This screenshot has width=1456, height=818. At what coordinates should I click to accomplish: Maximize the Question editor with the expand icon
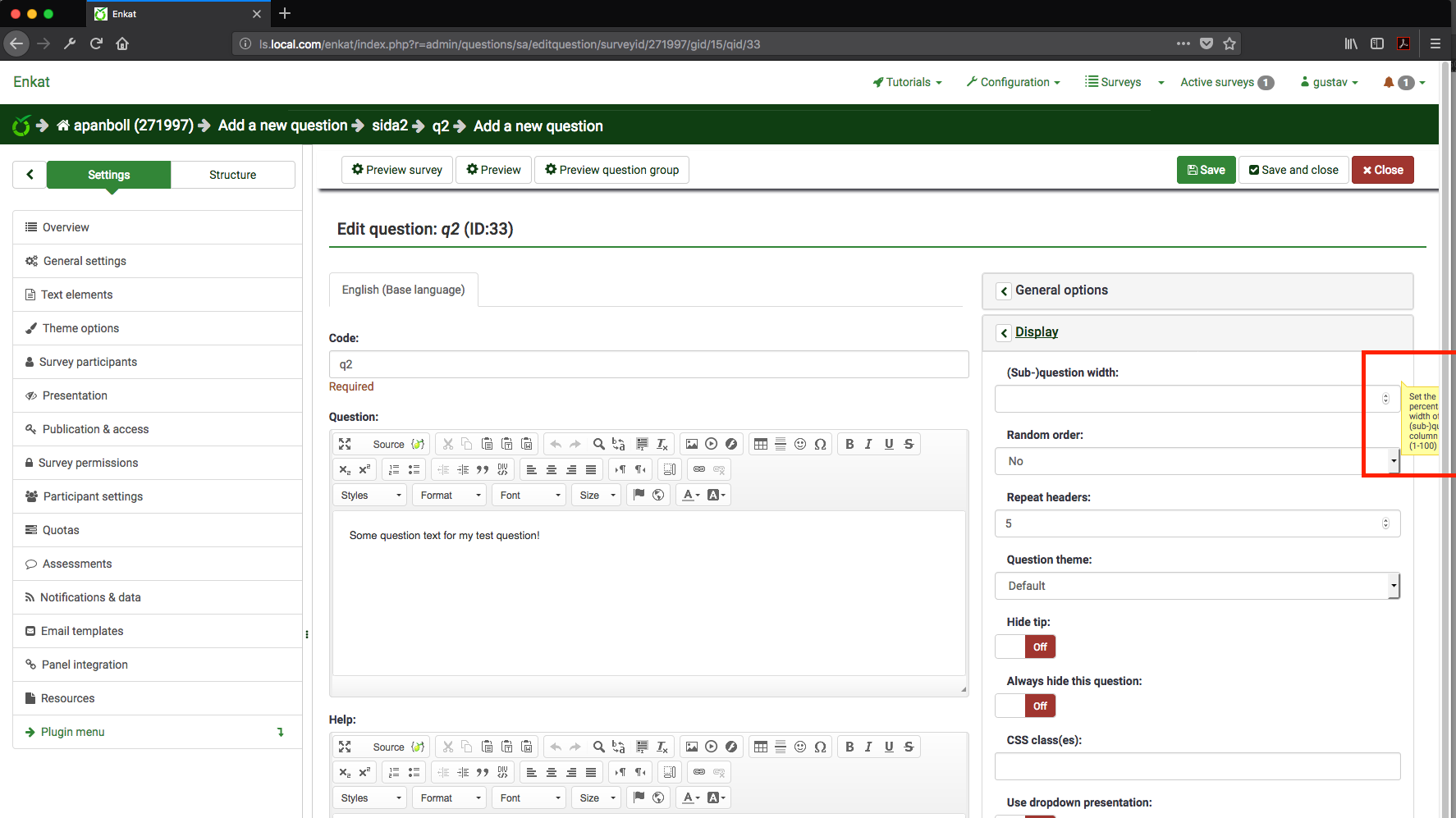coord(345,444)
